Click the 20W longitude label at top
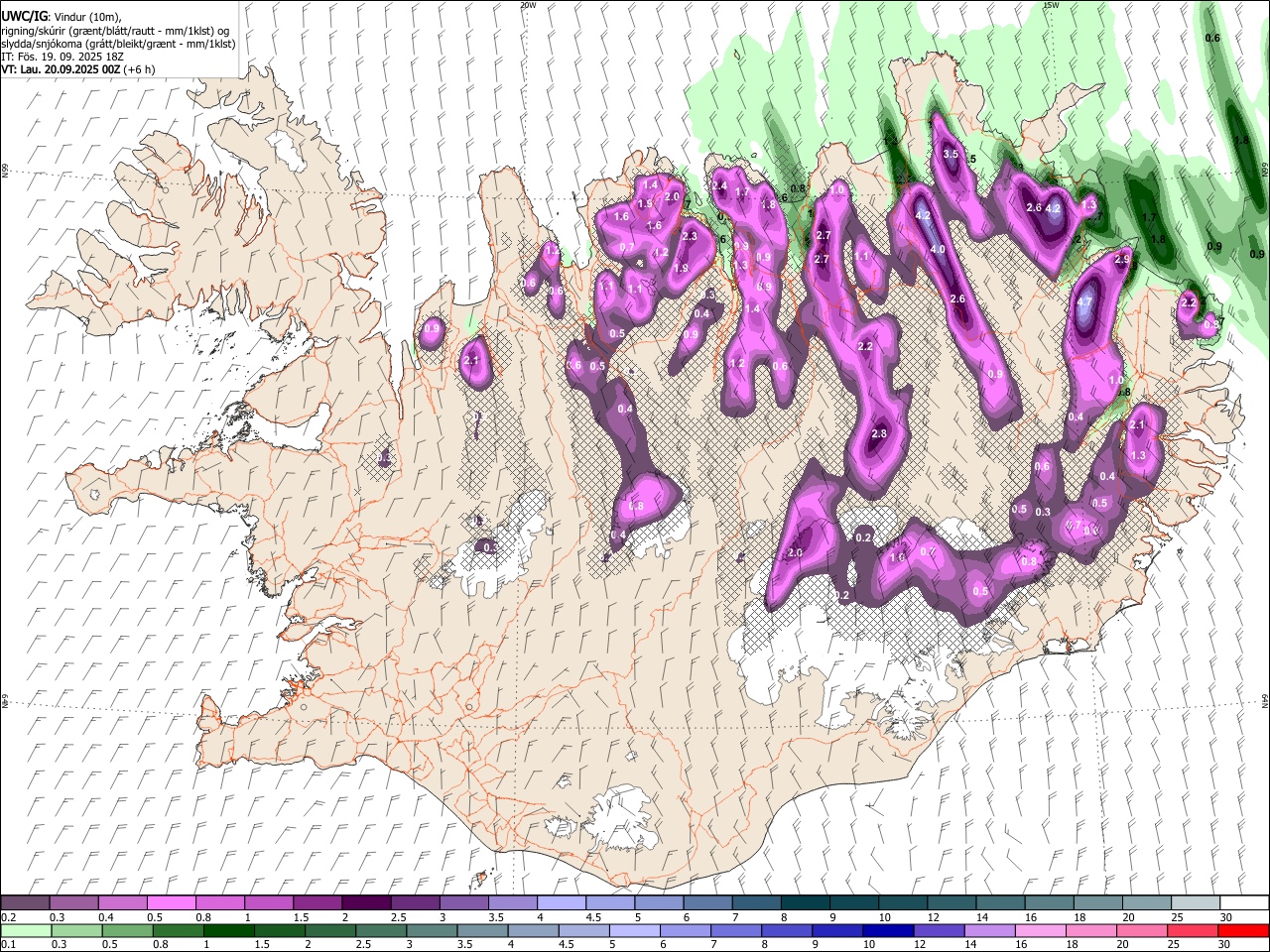1270x952 pixels. [528, 5]
